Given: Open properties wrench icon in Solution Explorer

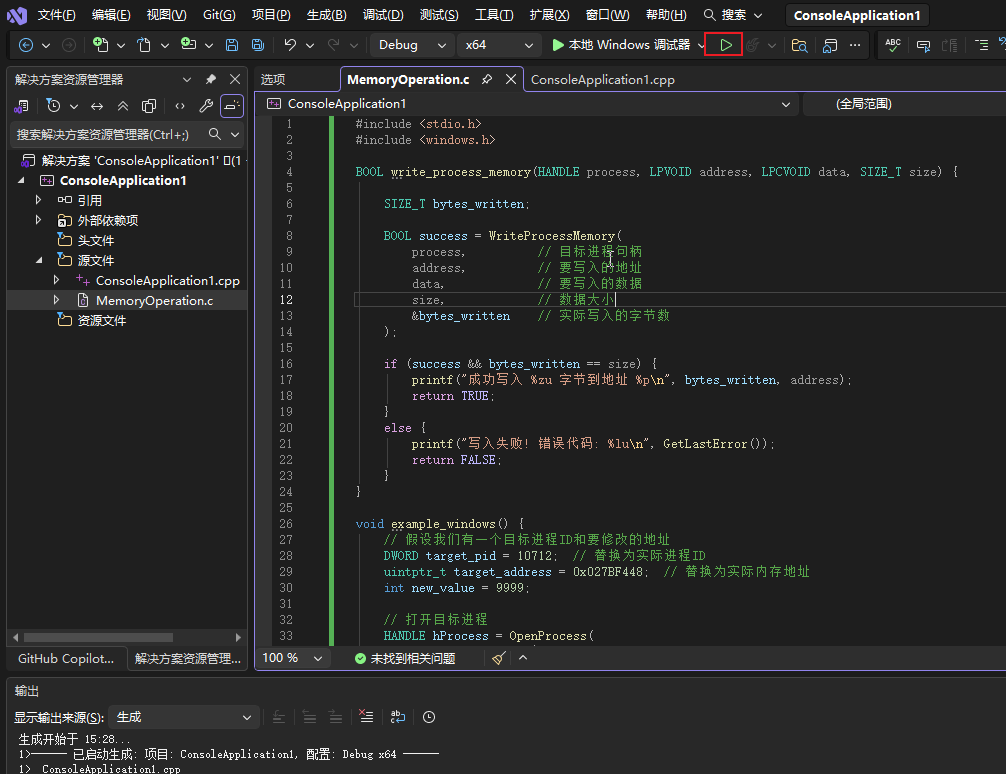Looking at the screenshot, I should point(206,106).
